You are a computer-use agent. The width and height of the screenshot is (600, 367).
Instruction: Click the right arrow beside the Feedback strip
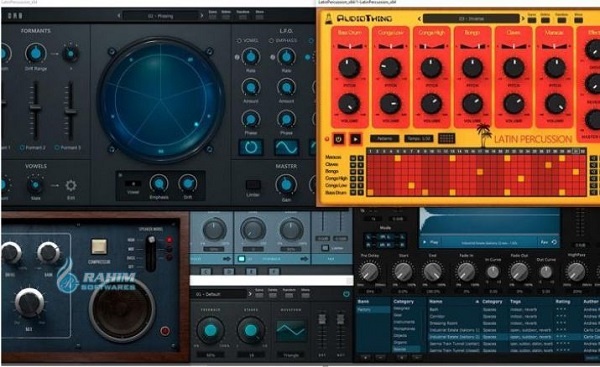pyautogui.click(x=304, y=259)
